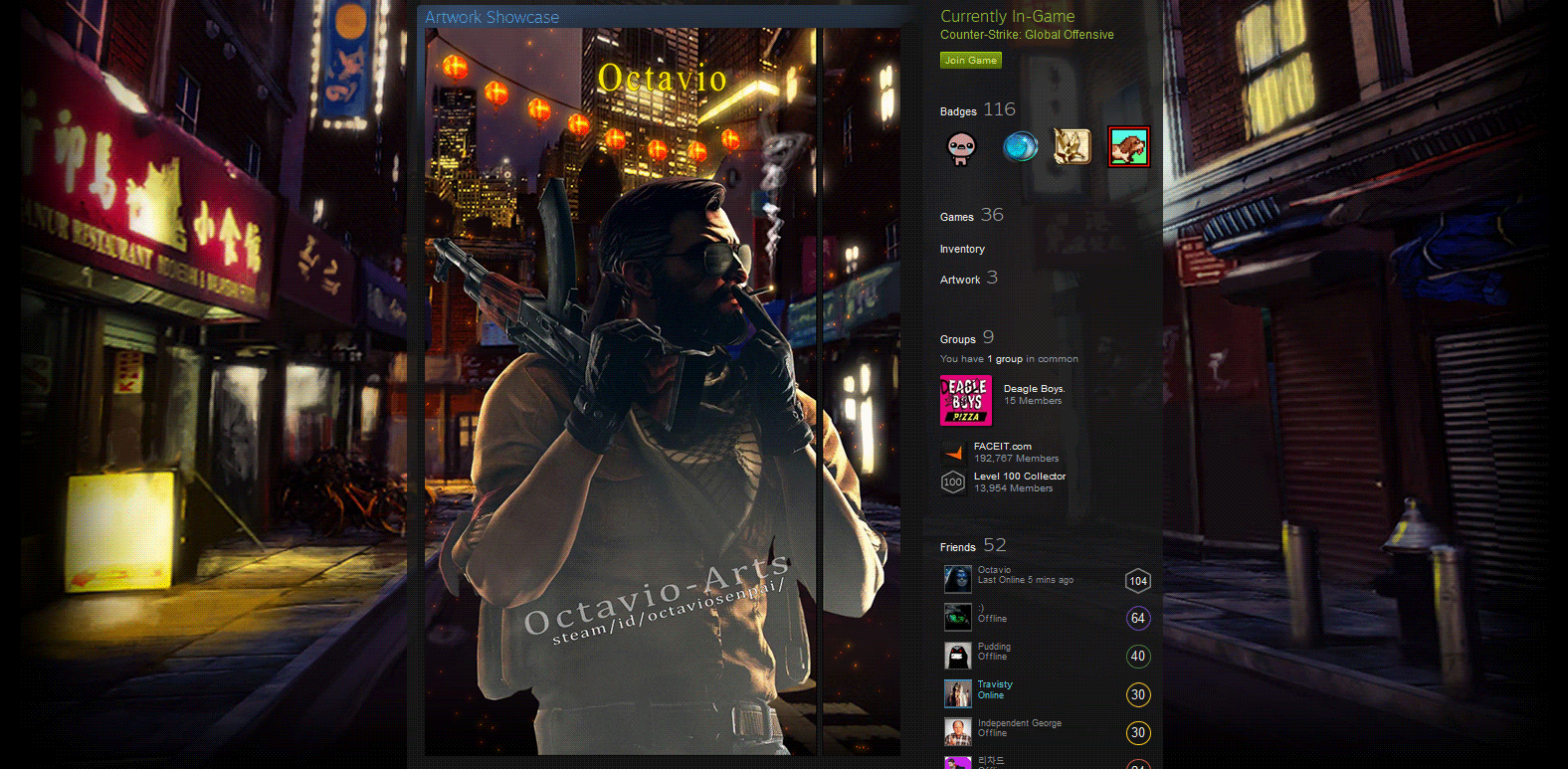
Task: Click friend Pudding's avatar
Action: (957, 655)
